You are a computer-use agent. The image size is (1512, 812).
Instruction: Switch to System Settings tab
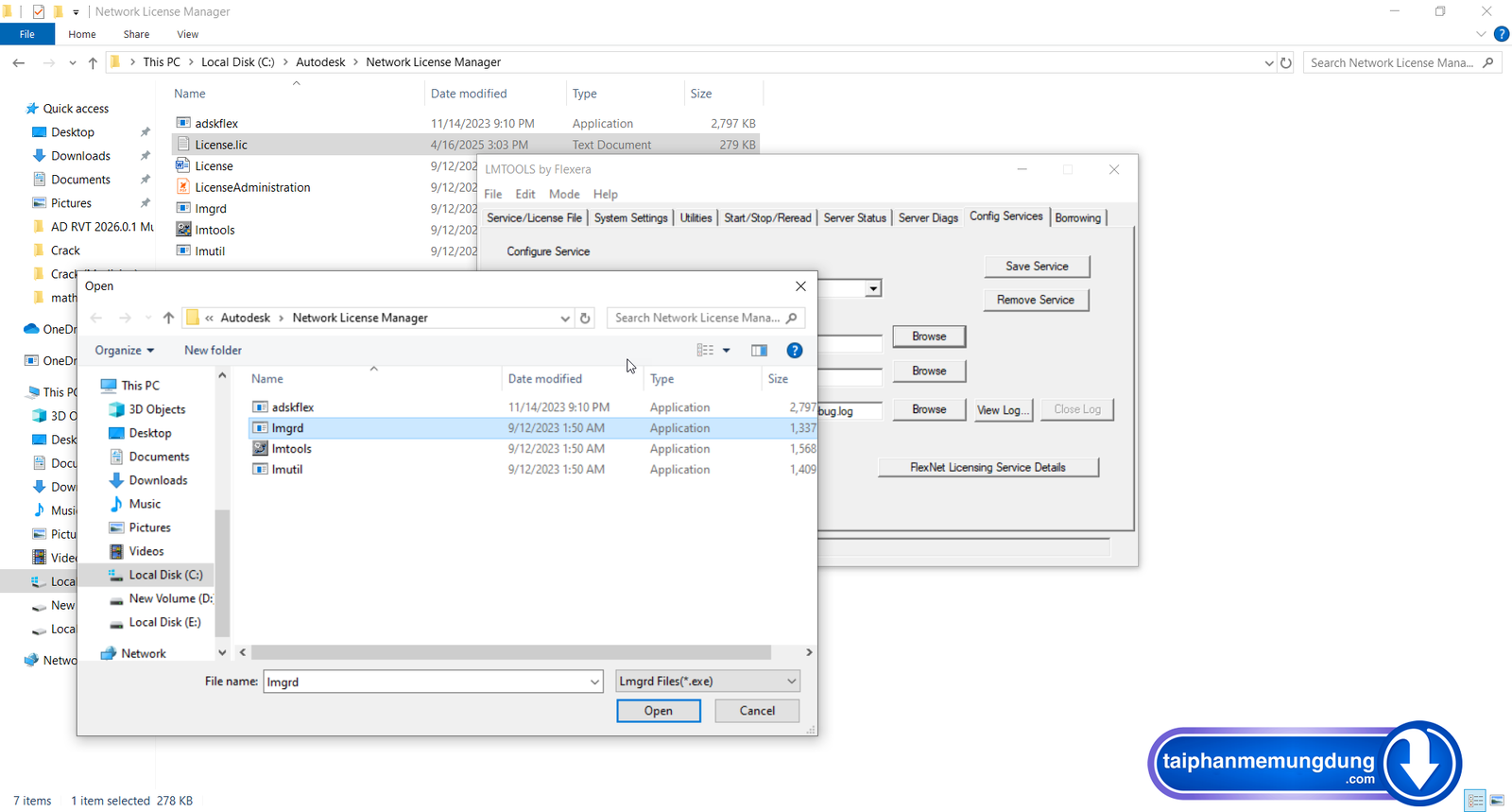click(630, 218)
